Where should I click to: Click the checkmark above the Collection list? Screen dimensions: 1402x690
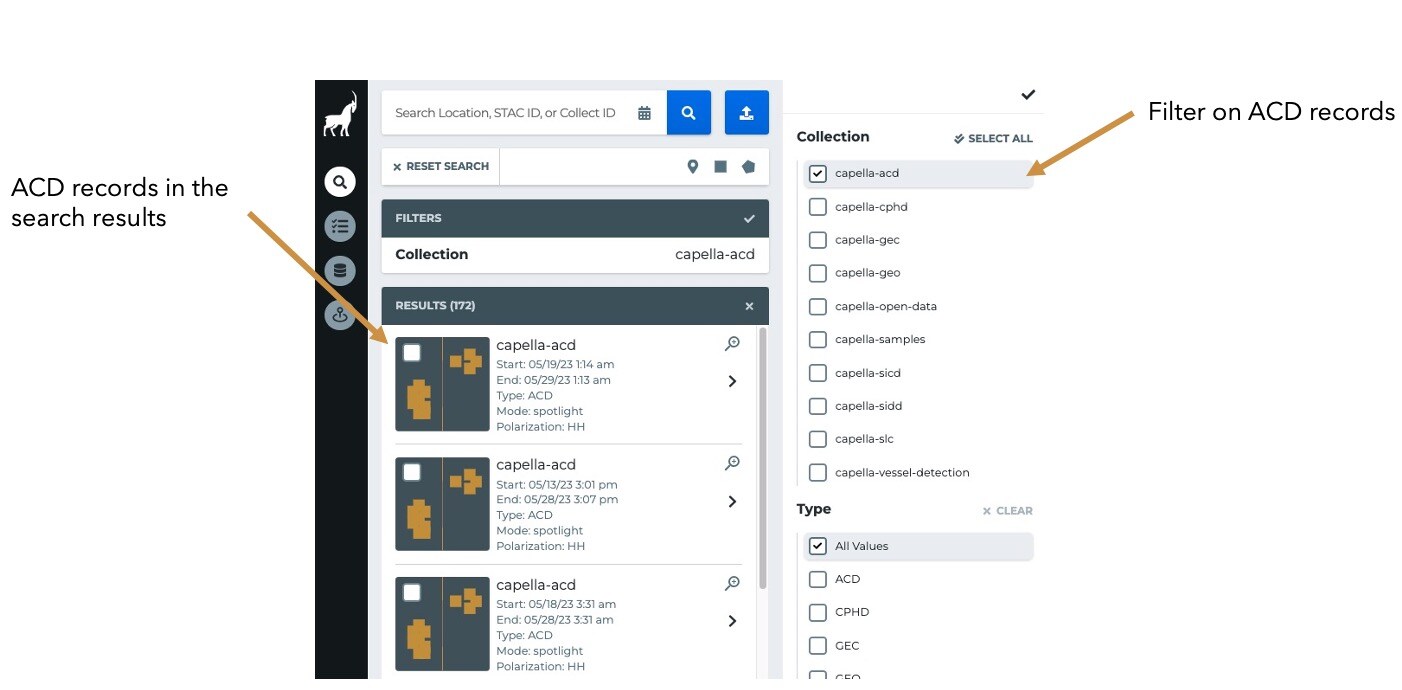[x=1028, y=95]
